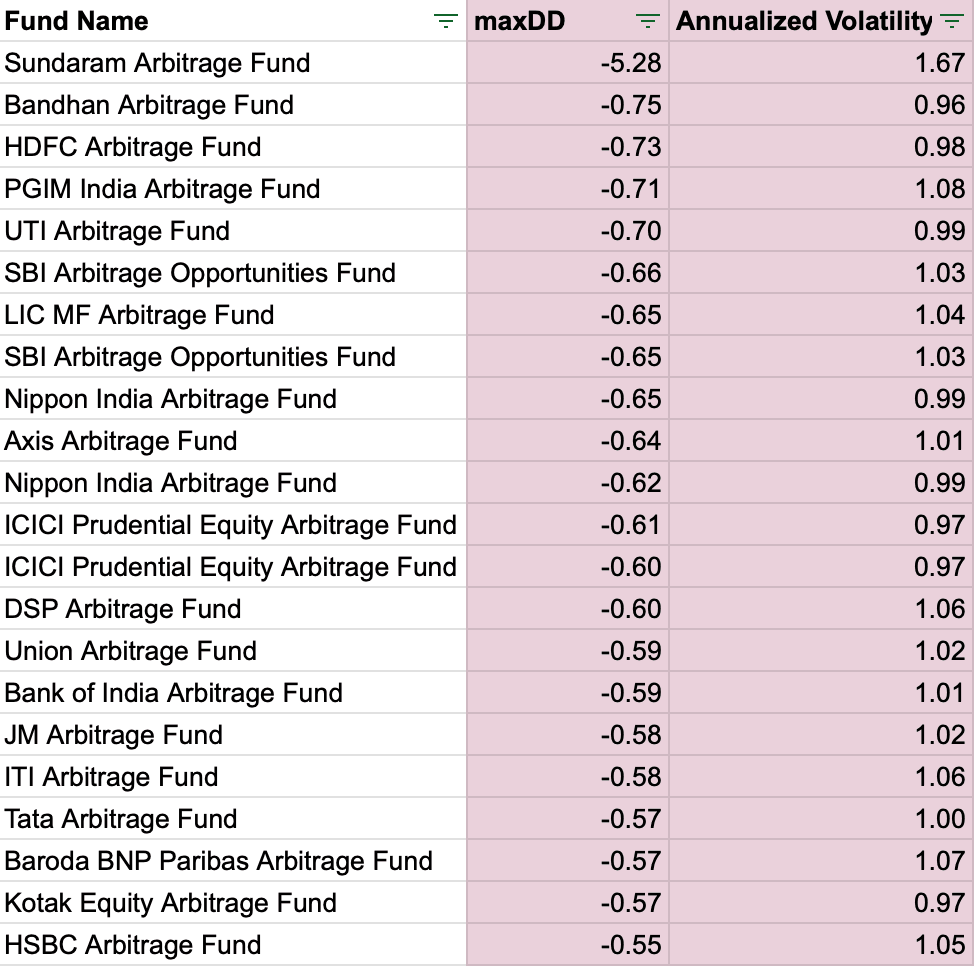Select the PGIM India Arbitrage Fund cell
Image resolution: width=974 pixels, height=966 pixels.
[162, 189]
